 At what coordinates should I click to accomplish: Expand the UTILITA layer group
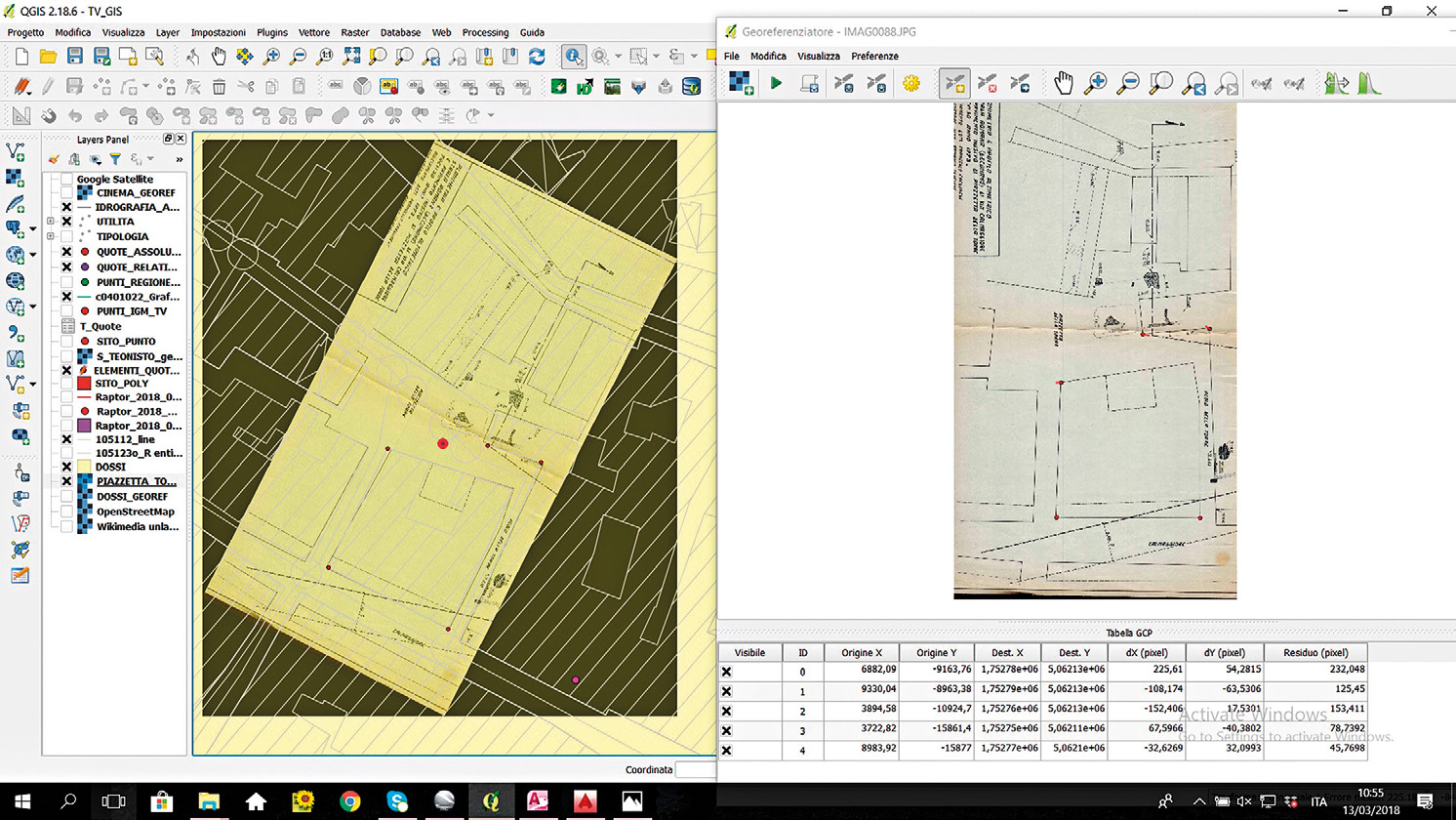(x=51, y=222)
